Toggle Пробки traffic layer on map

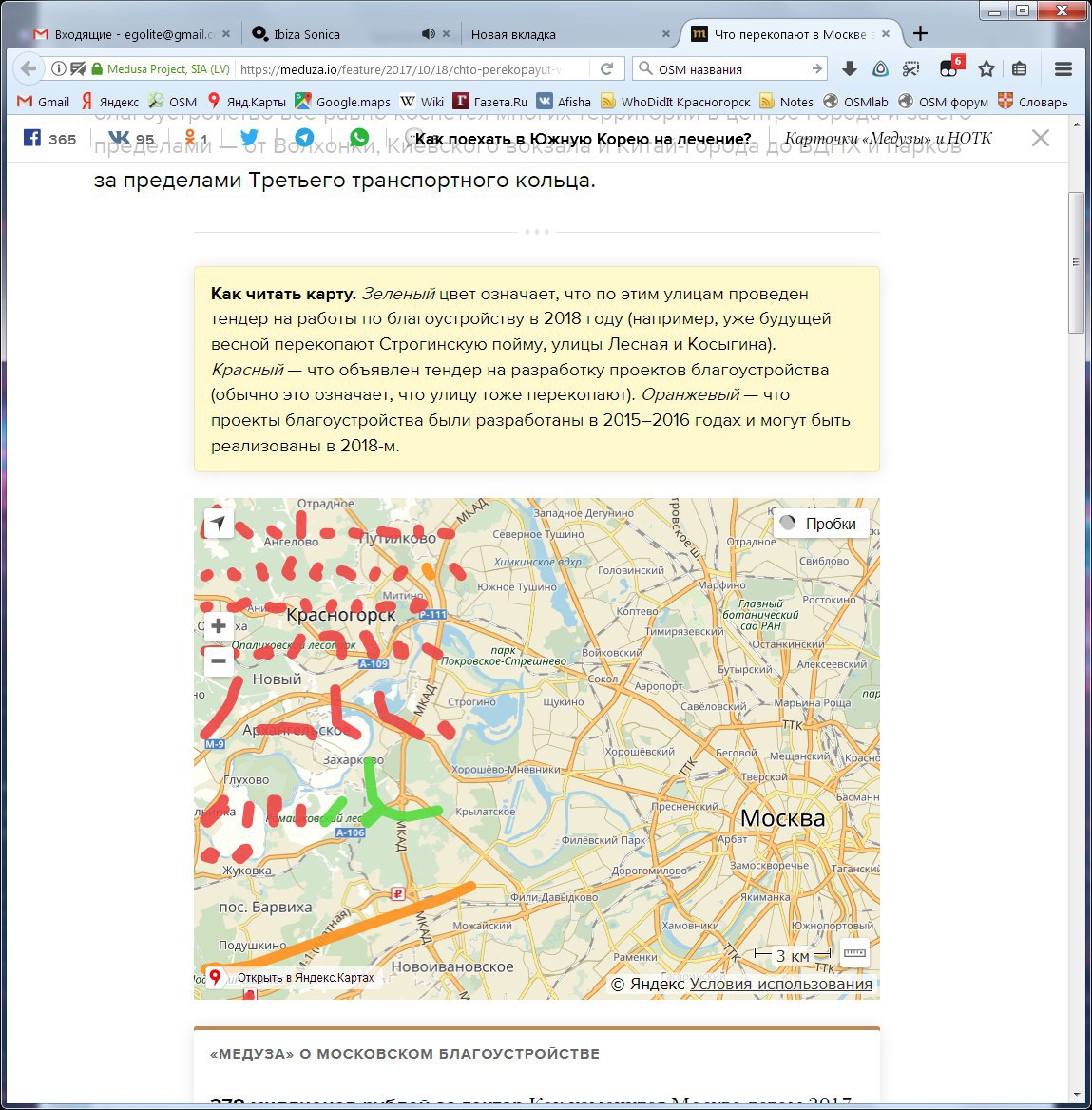click(820, 523)
